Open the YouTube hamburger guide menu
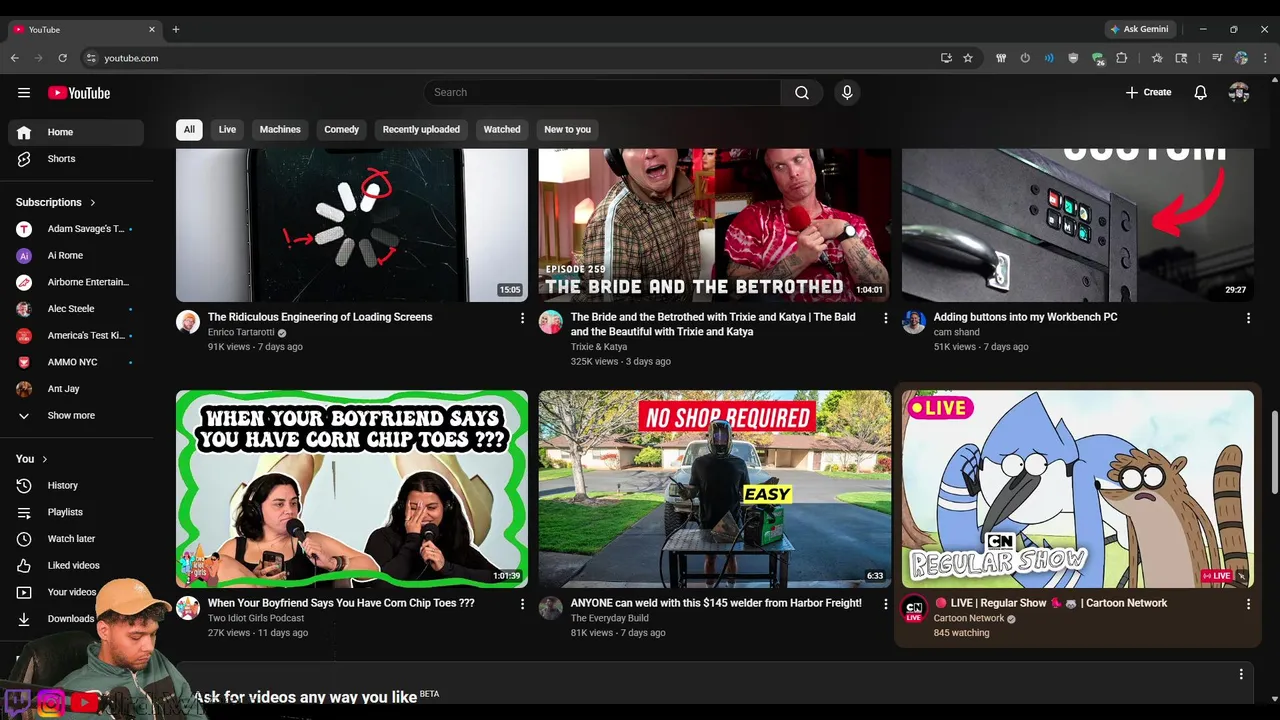1280x720 pixels. click(24, 93)
